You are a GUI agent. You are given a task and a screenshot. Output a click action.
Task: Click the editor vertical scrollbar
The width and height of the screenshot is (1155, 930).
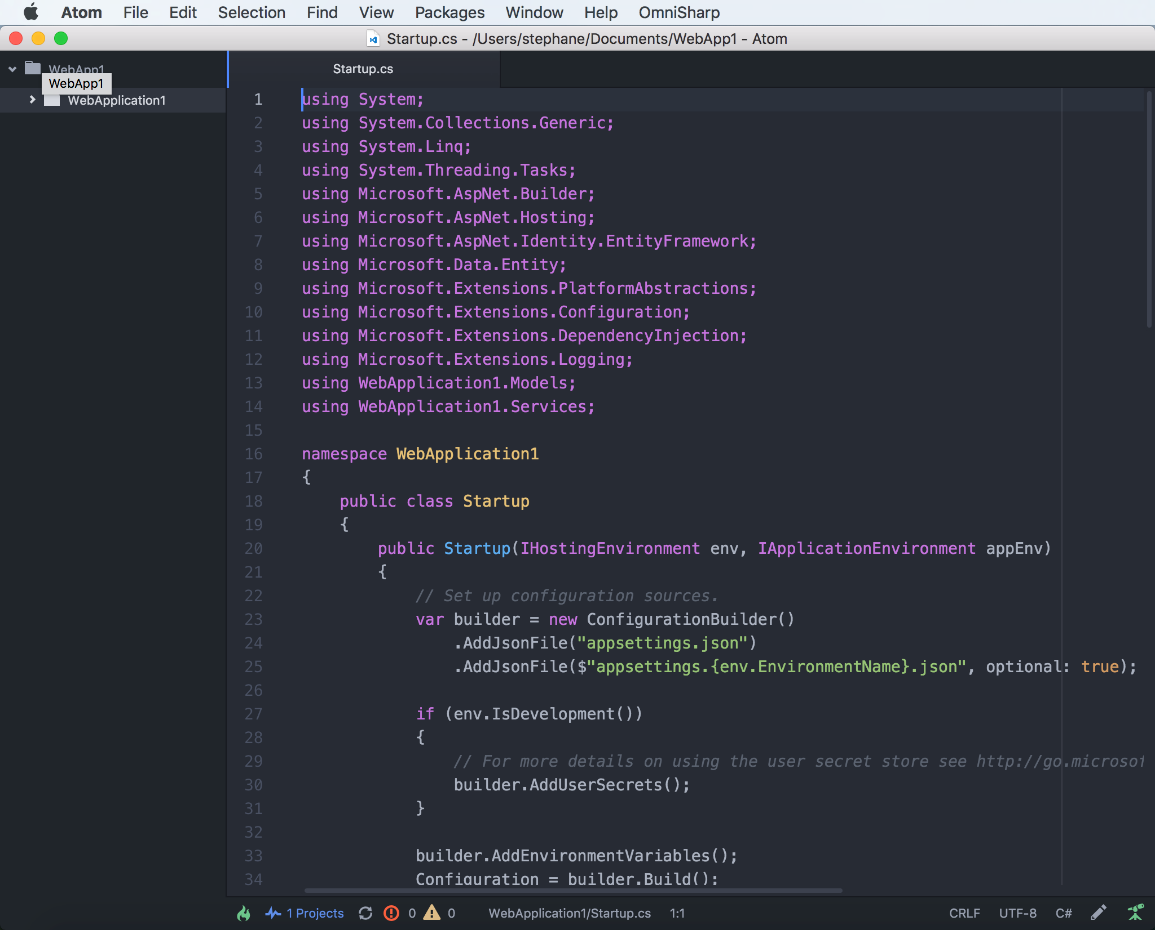(x=1148, y=208)
